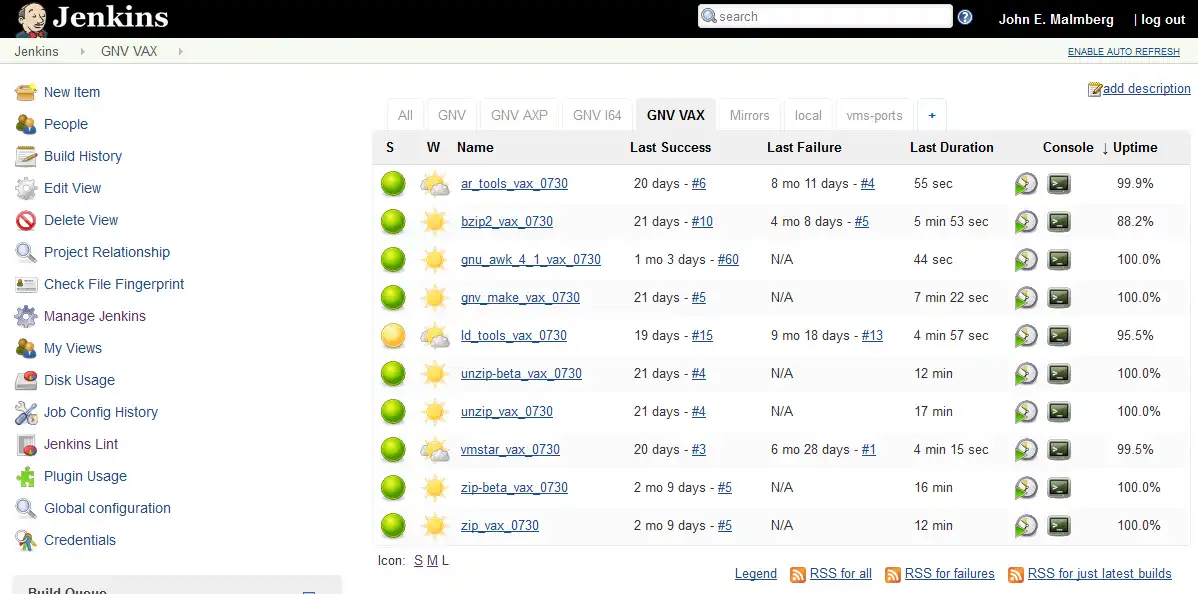
Task: Click Enable Auto Refresh link
Action: tap(1123, 51)
